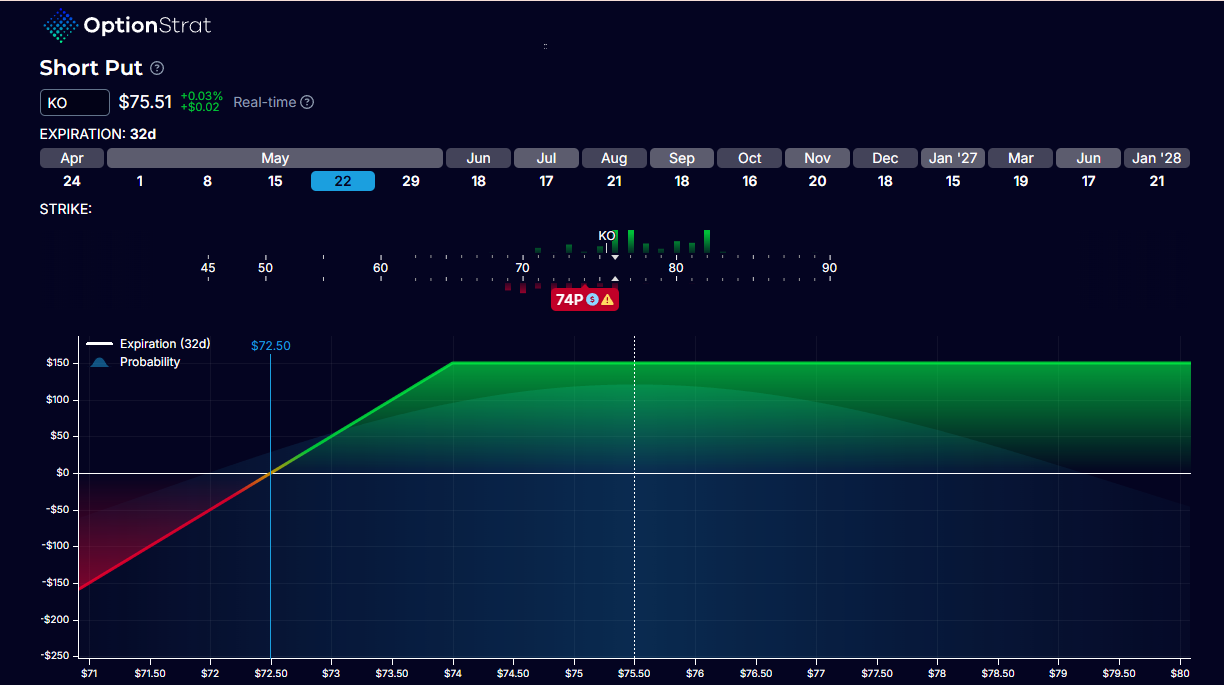Viewport: 1224px width, 685px height.
Task: Choose the 22 May expiration date
Action: [343, 181]
